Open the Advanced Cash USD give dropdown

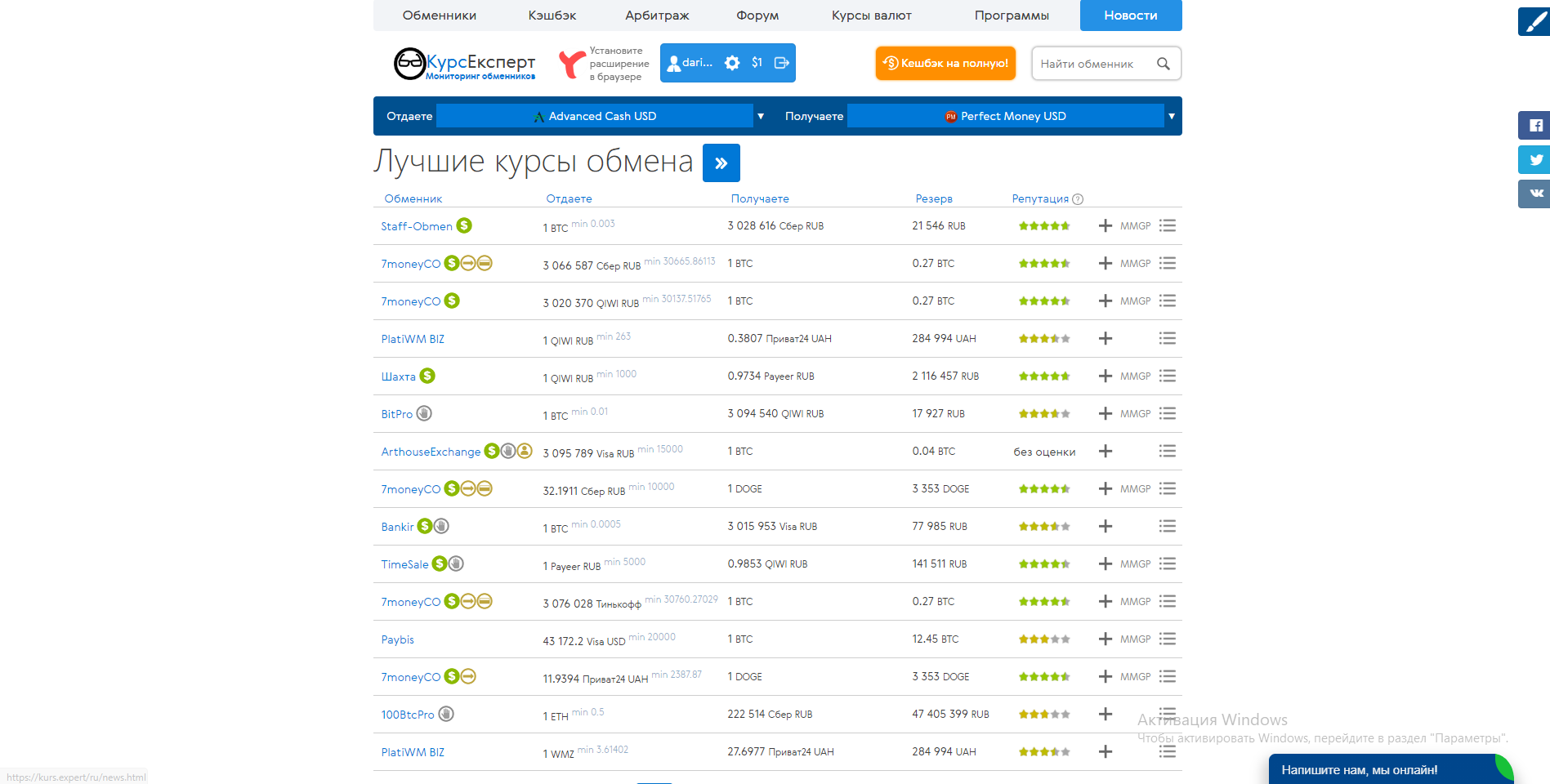click(595, 116)
